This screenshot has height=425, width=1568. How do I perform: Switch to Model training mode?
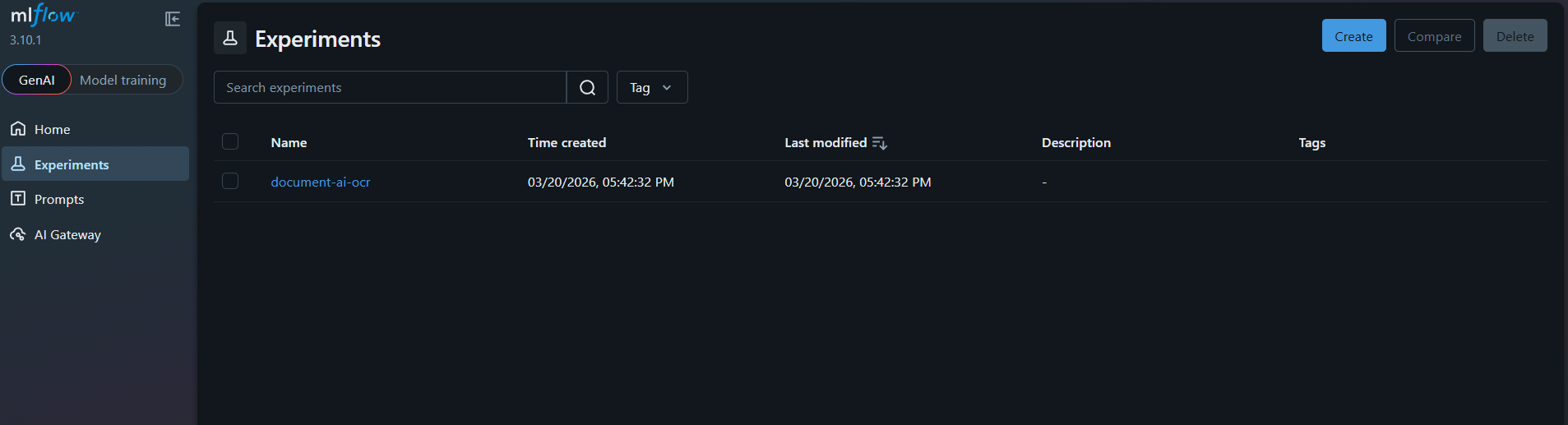click(123, 80)
